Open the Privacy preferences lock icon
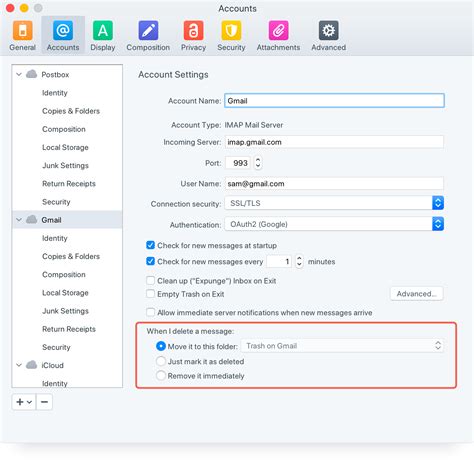This screenshot has width=474, height=461. click(193, 30)
